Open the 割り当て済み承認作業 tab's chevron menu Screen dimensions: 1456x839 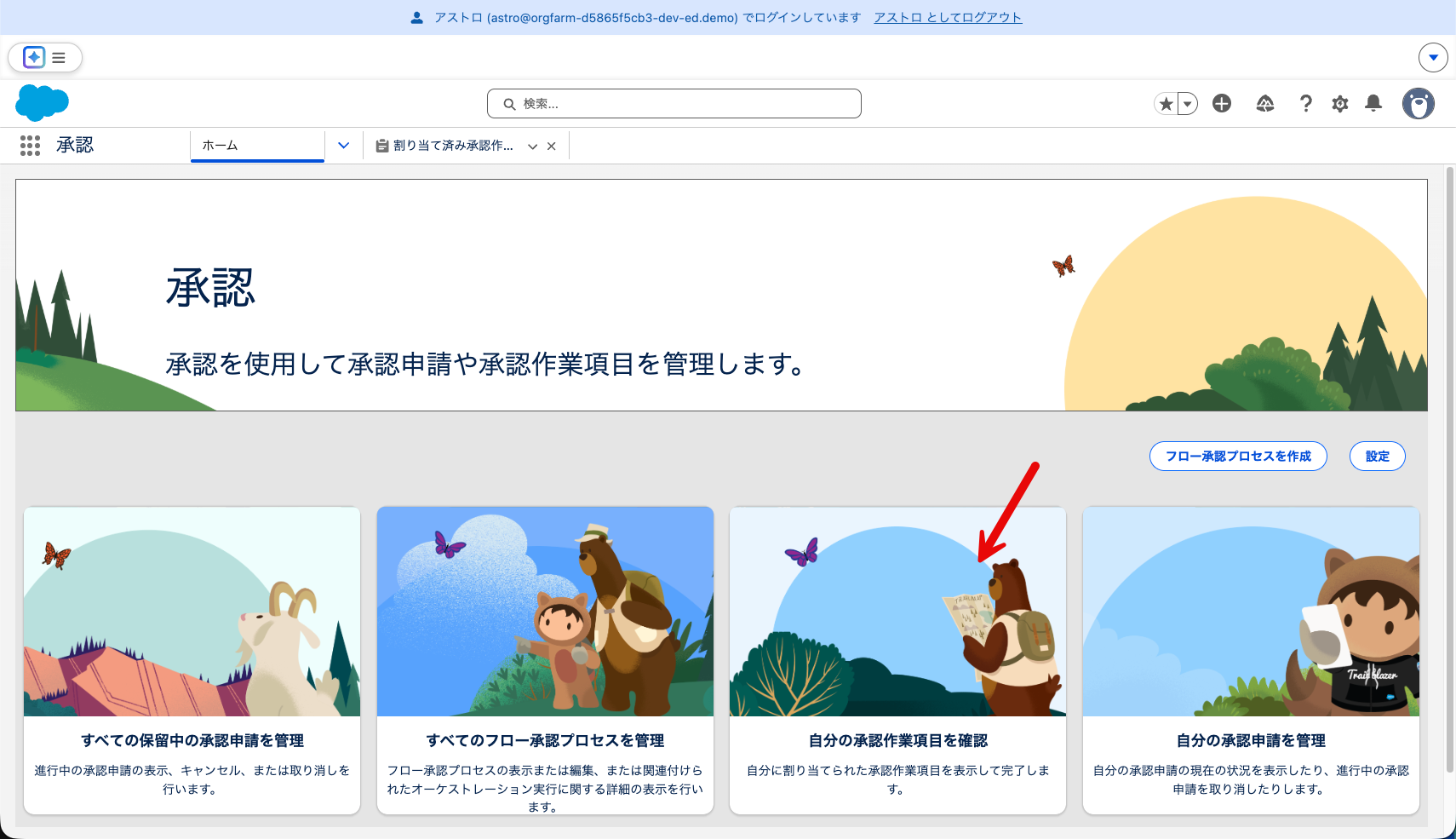[x=532, y=147]
